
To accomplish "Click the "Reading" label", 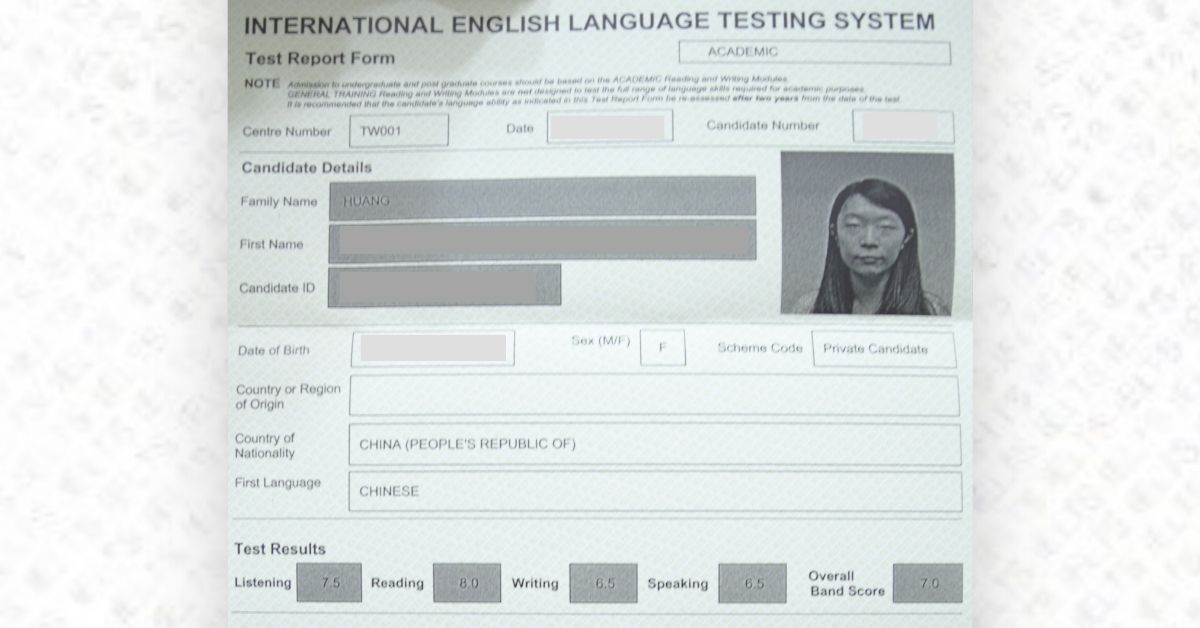I will (x=397, y=583).
